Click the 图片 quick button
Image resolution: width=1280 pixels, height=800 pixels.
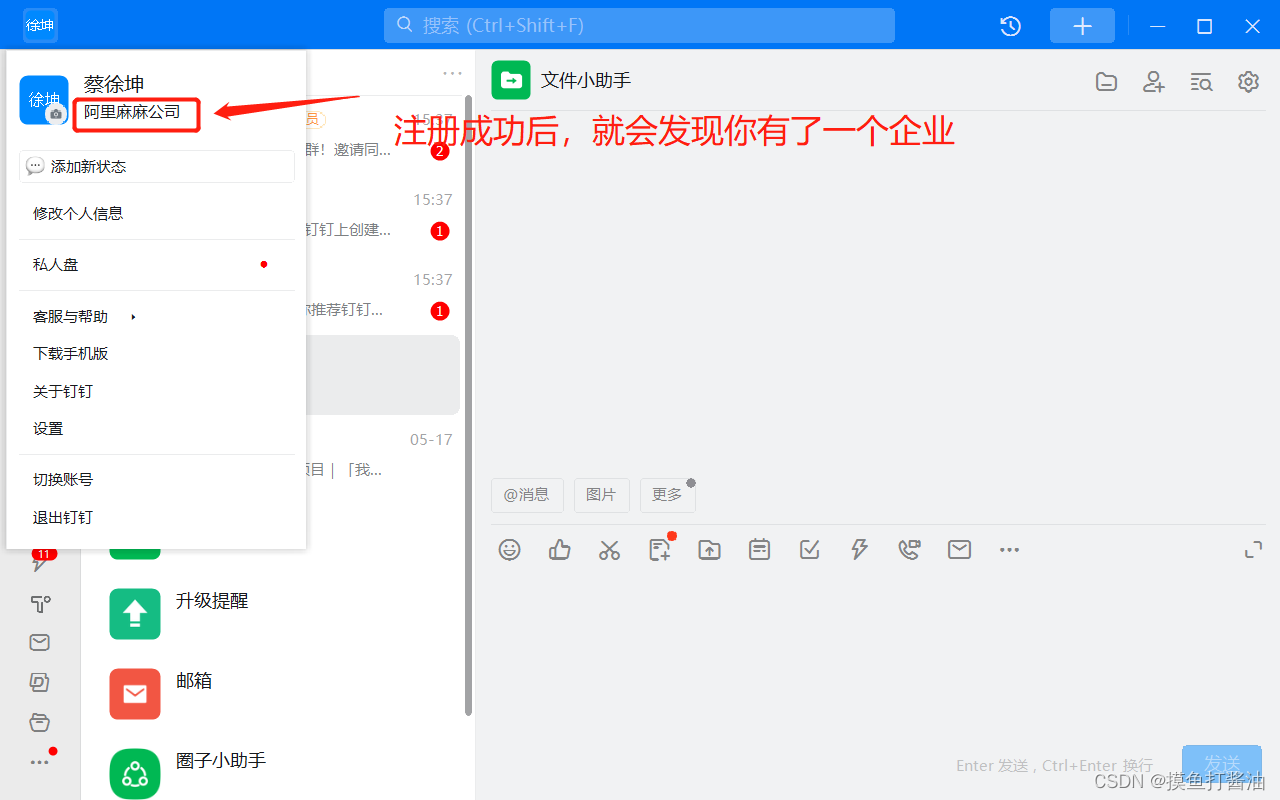[601, 495]
